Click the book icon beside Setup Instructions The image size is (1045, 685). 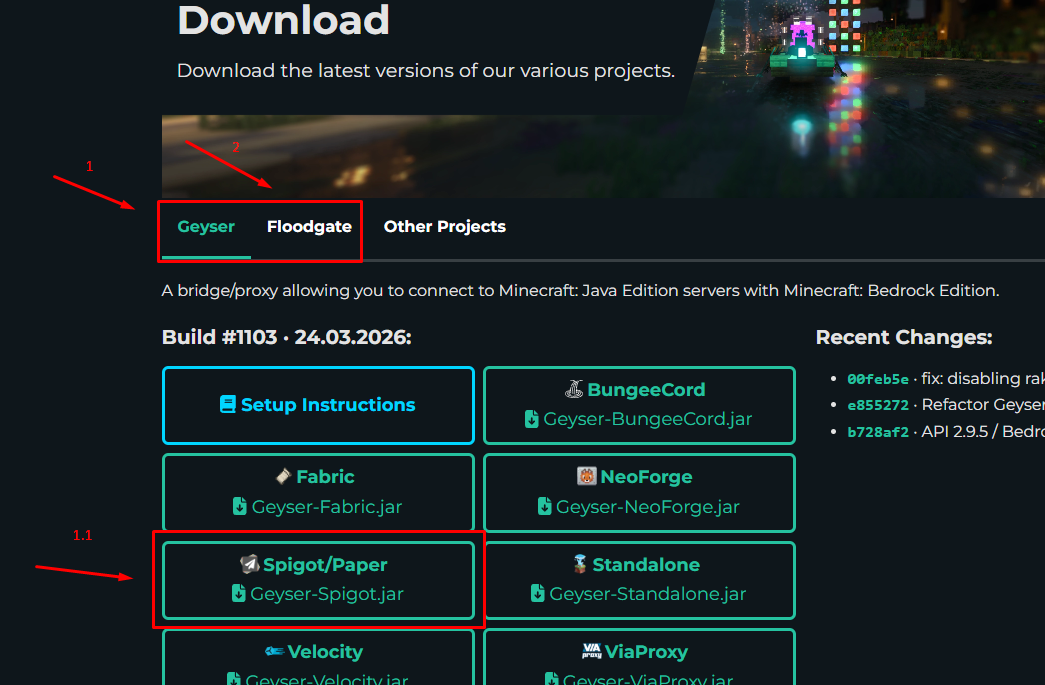click(228, 404)
